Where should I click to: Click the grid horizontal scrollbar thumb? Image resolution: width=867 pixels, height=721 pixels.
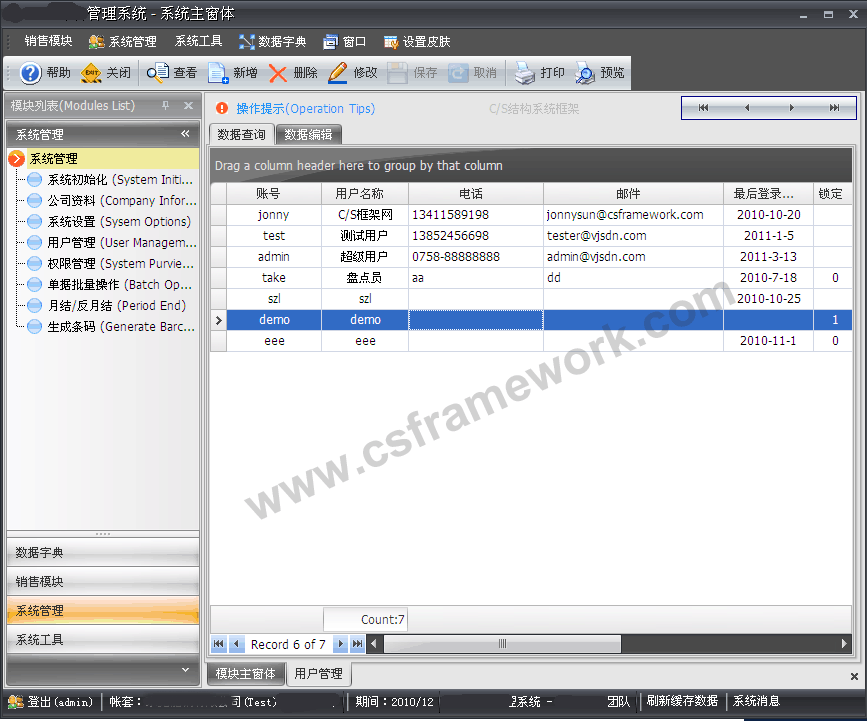pos(502,644)
